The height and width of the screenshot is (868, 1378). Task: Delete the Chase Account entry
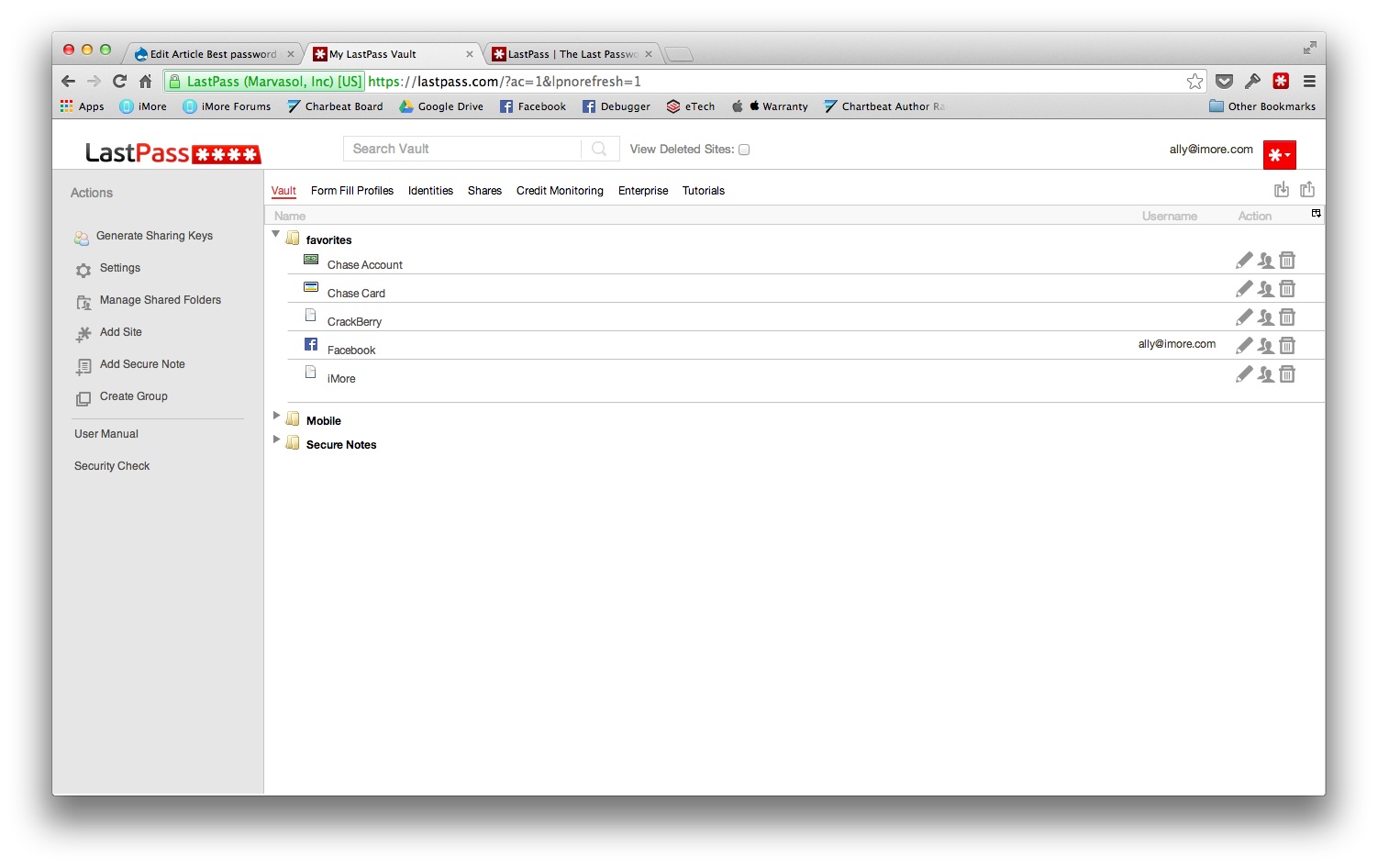(1287, 261)
